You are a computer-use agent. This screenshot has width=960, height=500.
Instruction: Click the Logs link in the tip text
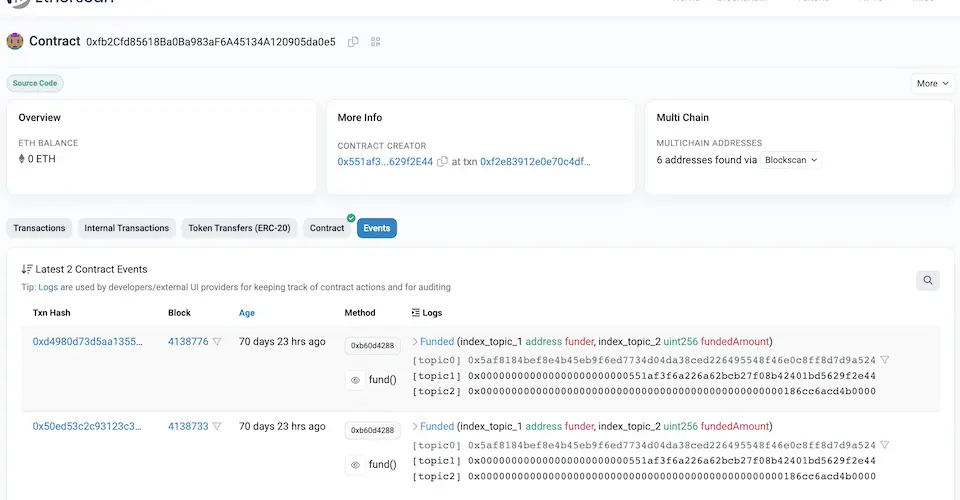click(x=48, y=287)
